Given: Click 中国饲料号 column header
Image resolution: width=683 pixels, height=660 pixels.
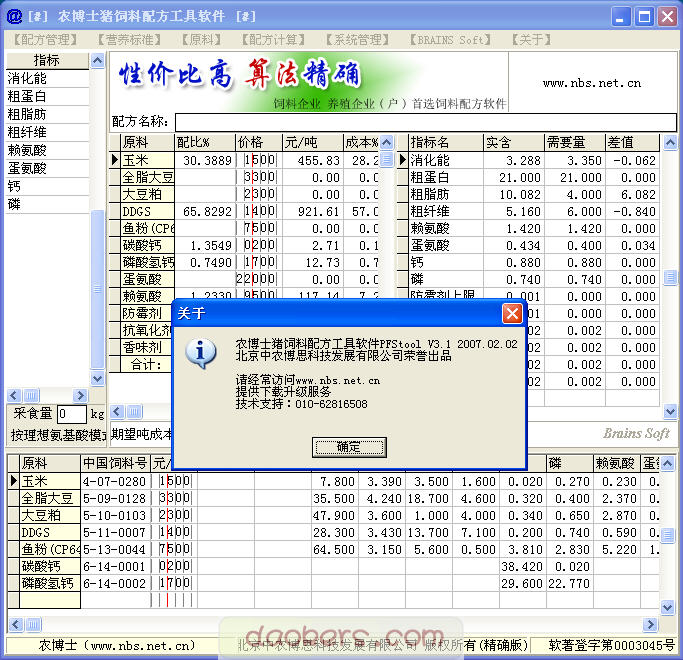Looking at the screenshot, I should [x=115, y=463].
